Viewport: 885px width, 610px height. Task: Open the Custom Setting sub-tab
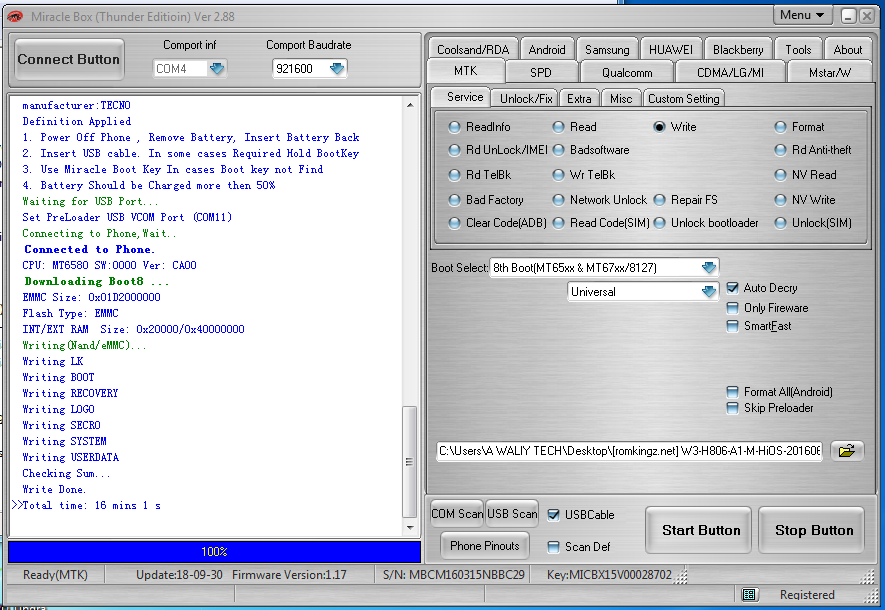click(x=684, y=98)
